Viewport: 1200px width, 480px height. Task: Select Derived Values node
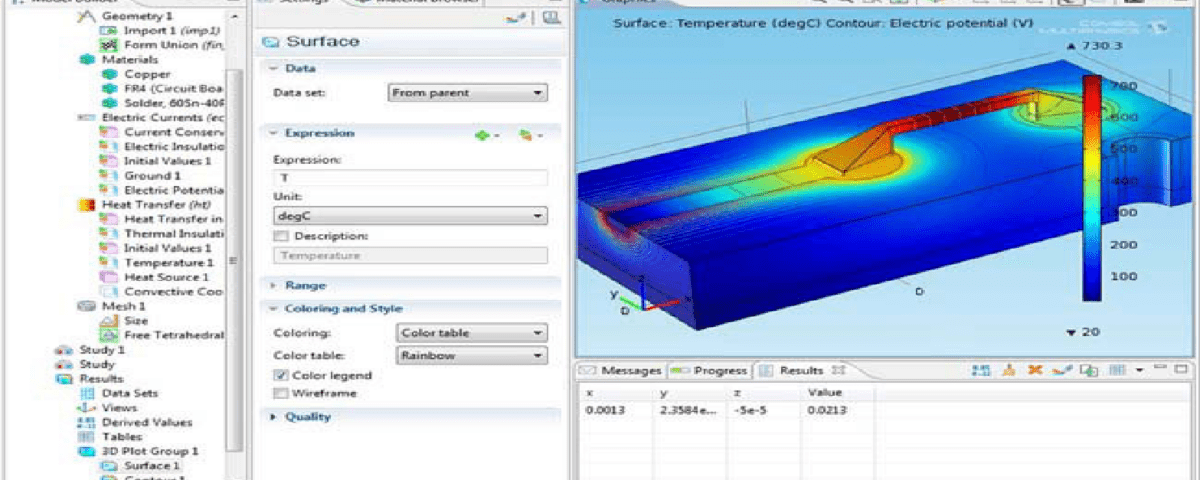(x=134, y=422)
